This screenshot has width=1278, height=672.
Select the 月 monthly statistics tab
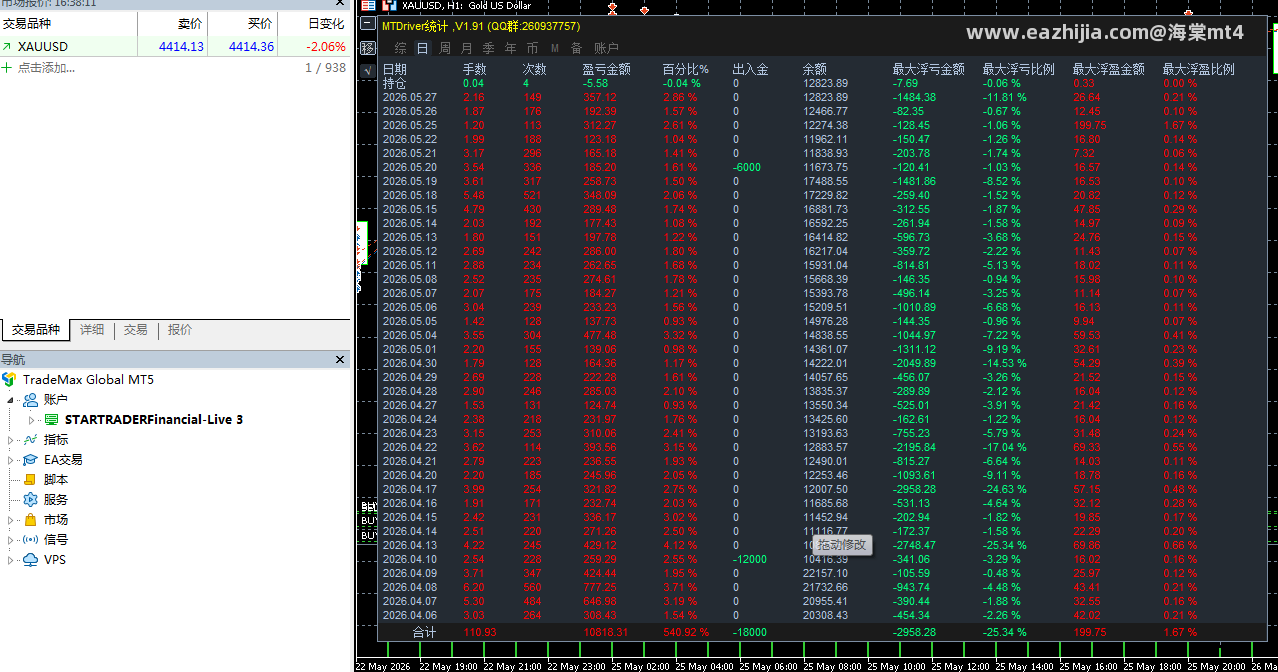click(x=467, y=48)
